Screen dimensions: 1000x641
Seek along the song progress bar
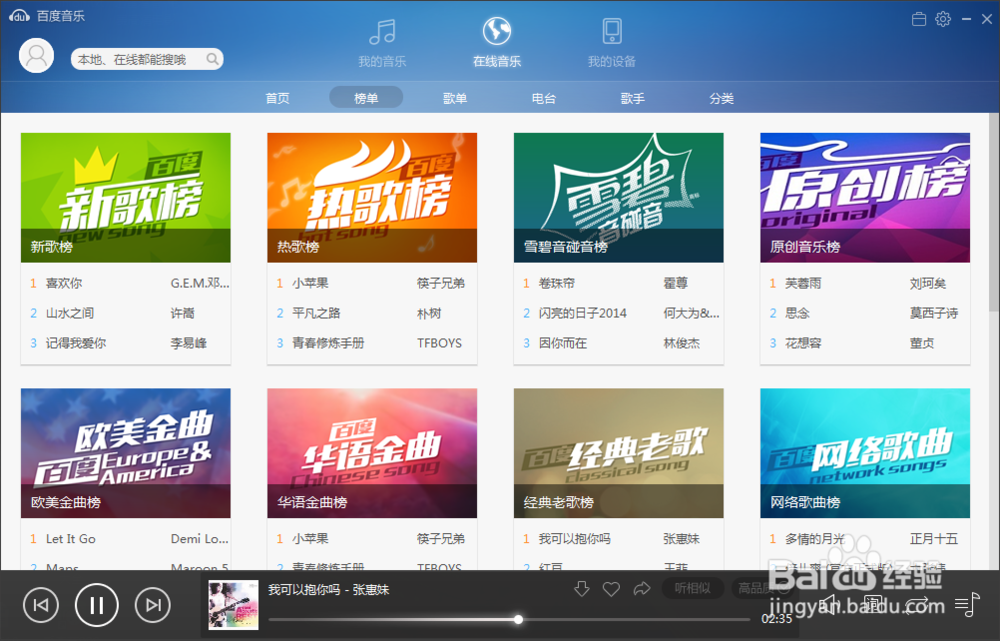[x=509, y=619]
